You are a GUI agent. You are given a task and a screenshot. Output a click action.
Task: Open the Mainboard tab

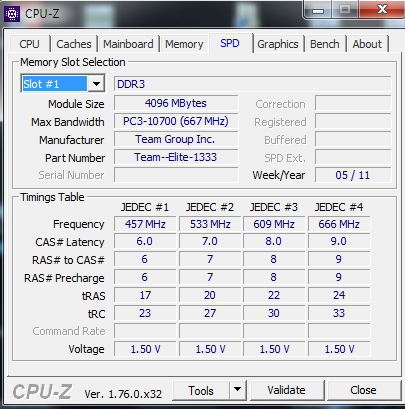128,44
